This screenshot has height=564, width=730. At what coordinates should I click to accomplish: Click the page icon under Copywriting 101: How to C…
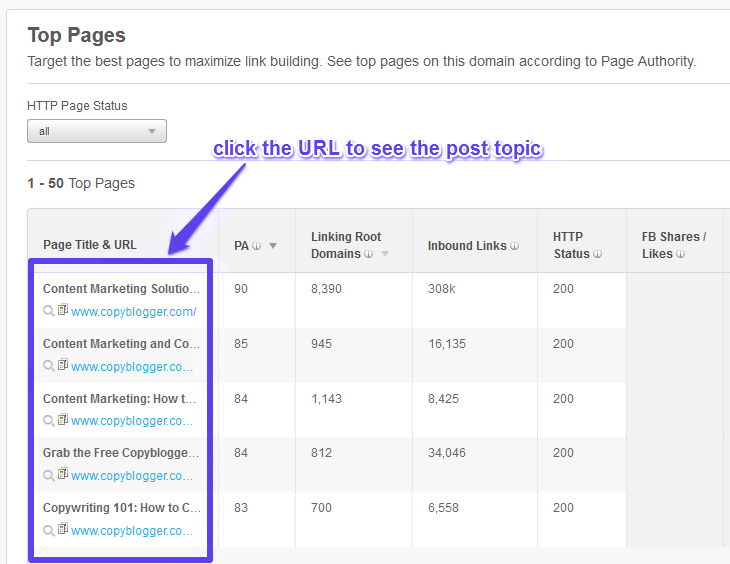click(63, 529)
